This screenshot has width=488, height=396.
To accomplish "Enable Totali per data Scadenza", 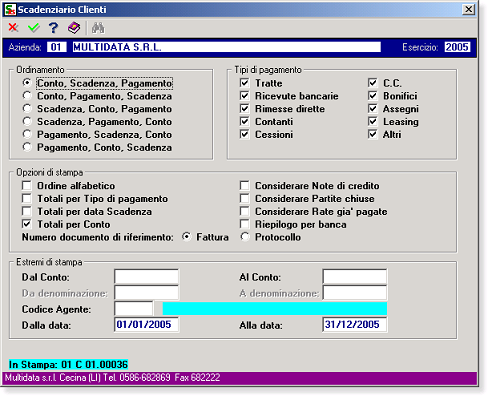I will pos(27,211).
